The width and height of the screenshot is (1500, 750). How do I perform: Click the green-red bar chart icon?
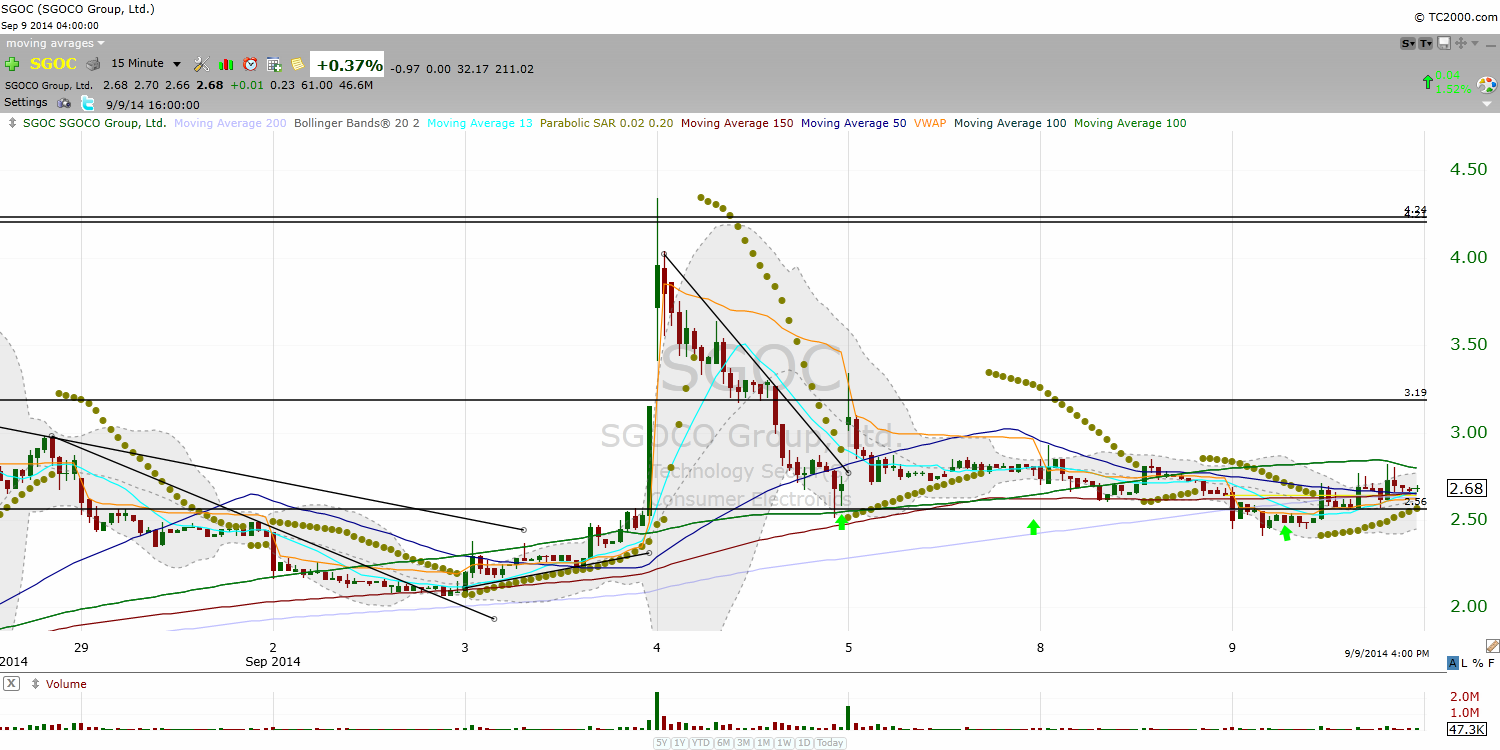(x=226, y=64)
